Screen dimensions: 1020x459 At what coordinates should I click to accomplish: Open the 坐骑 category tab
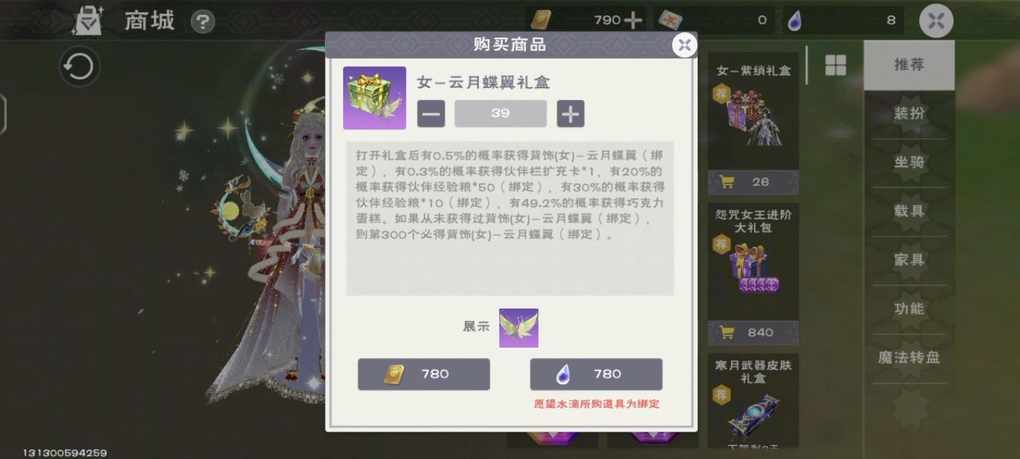click(909, 163)
